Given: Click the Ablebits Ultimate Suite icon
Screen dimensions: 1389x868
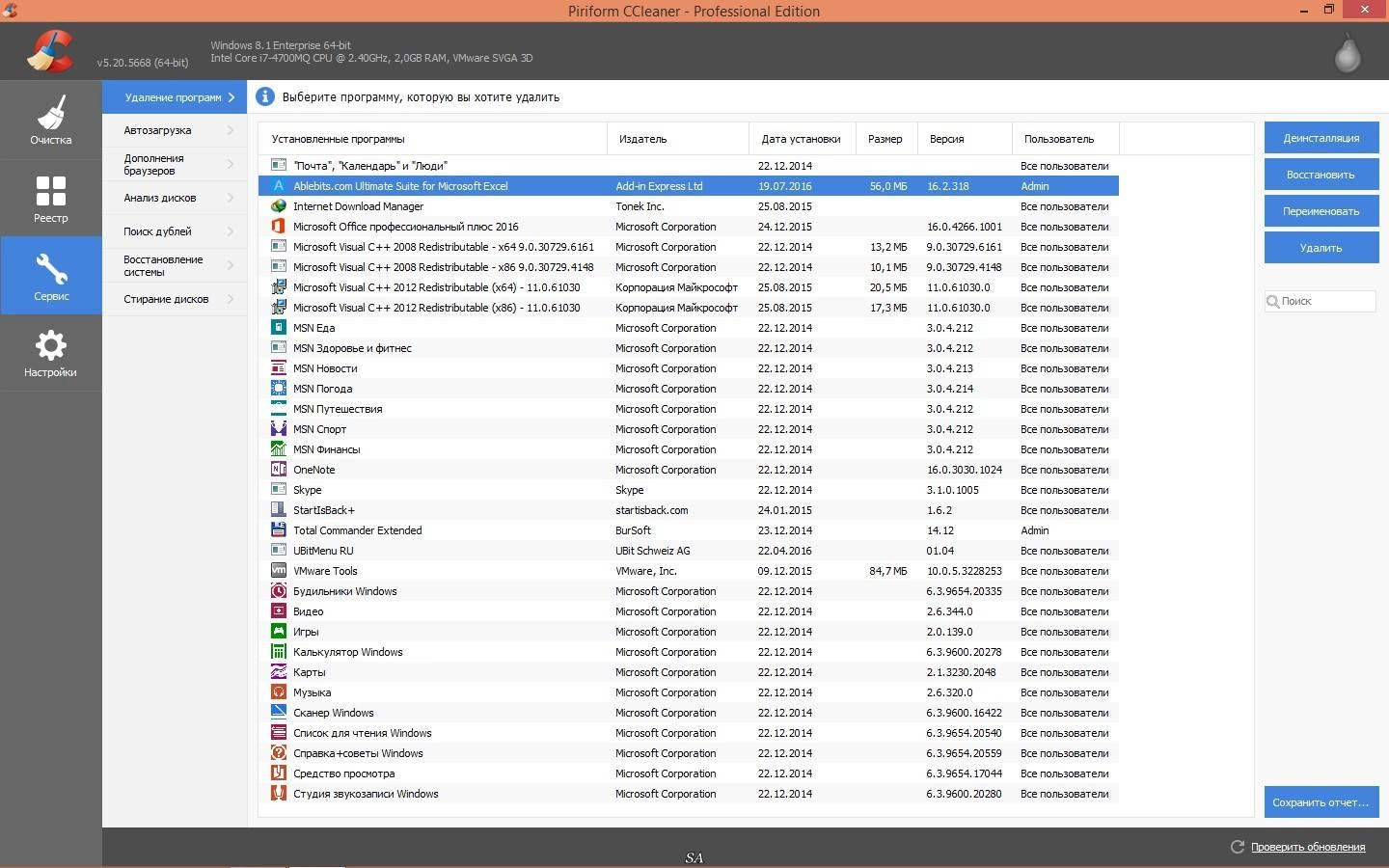Looking at the screenshot, I should tap(278, 186).
